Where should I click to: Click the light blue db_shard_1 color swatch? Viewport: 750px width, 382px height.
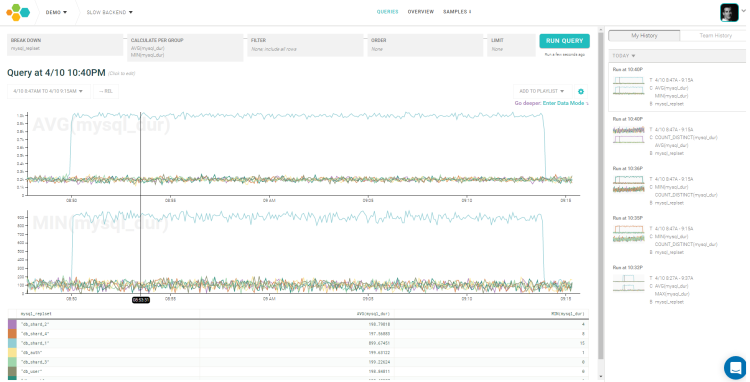[x=12, y=343]
